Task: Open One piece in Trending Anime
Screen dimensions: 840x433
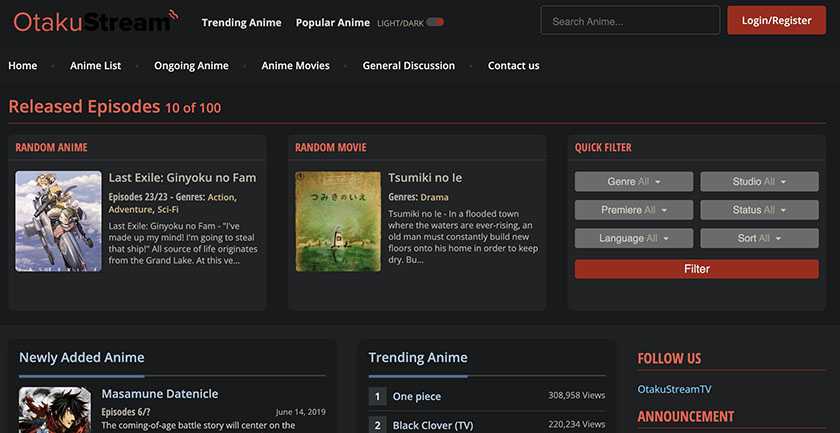Action: (x=417, y=397)
